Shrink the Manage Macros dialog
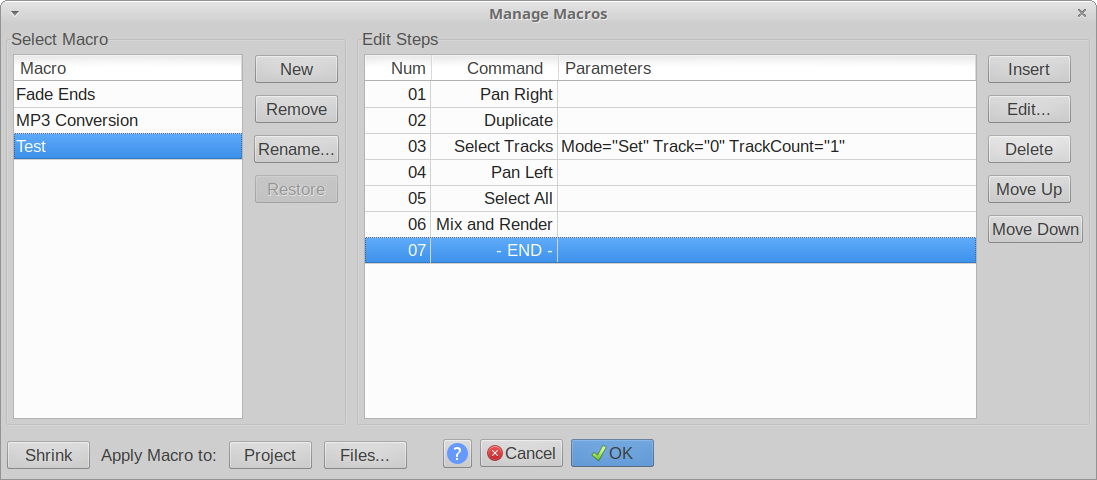1097x480 pixels. tap(49, 455)
